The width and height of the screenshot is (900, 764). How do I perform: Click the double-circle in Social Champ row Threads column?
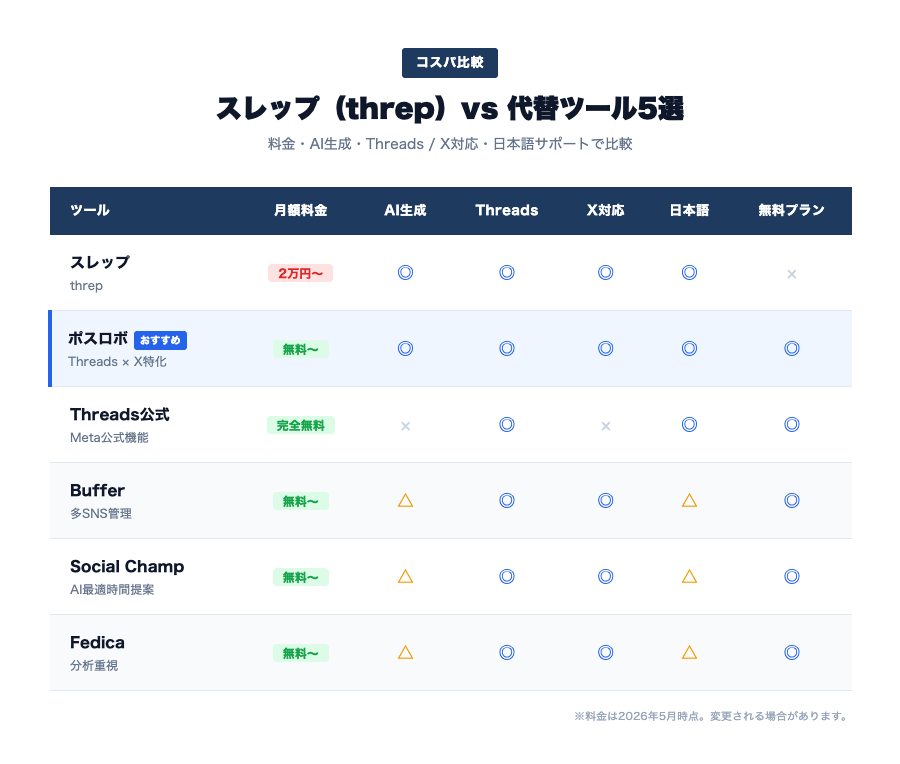[x=507, y=576]
